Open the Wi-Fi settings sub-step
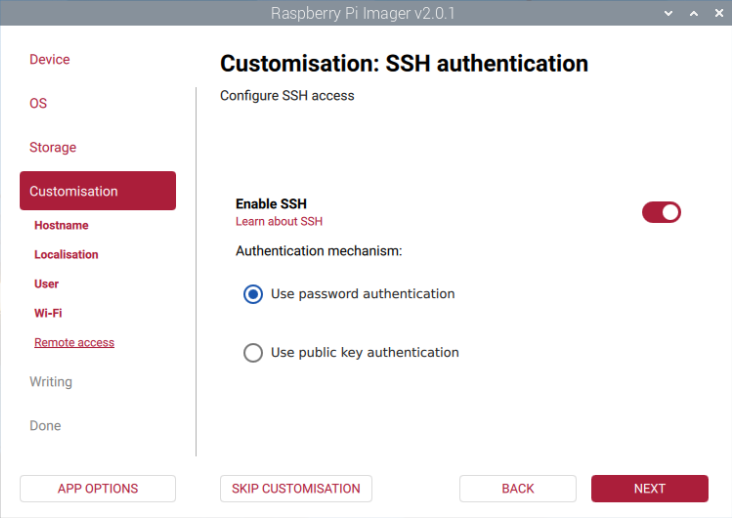This screenshot has height=518, width=732. coord(48,313)
